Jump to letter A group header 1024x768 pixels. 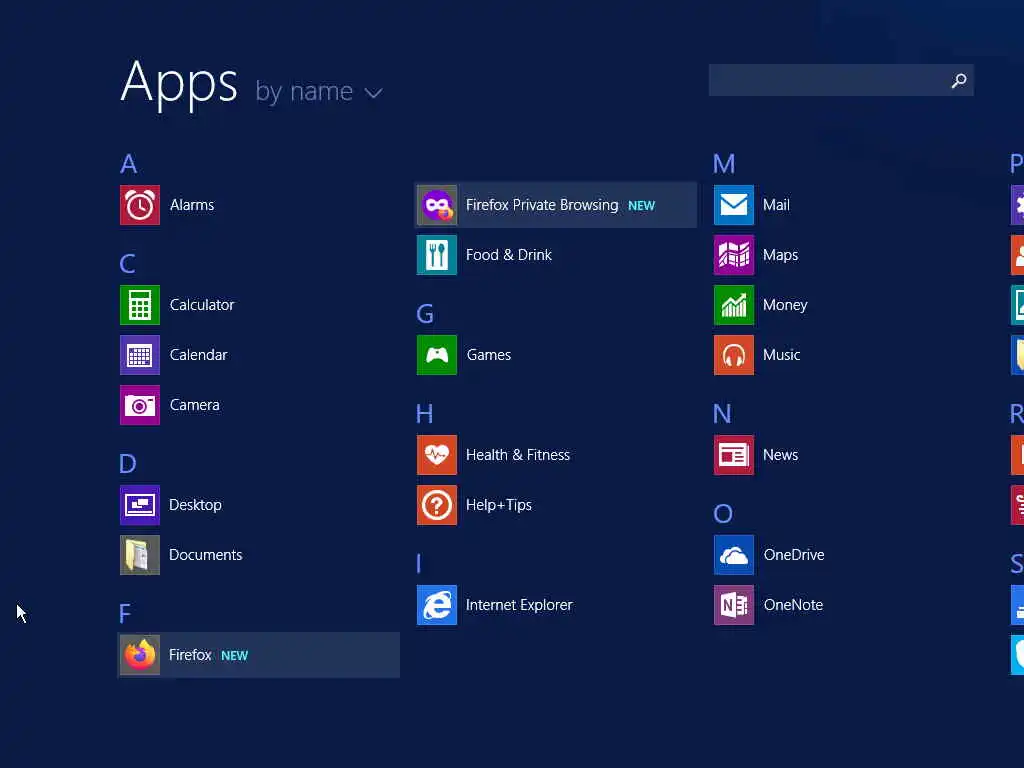129,163
